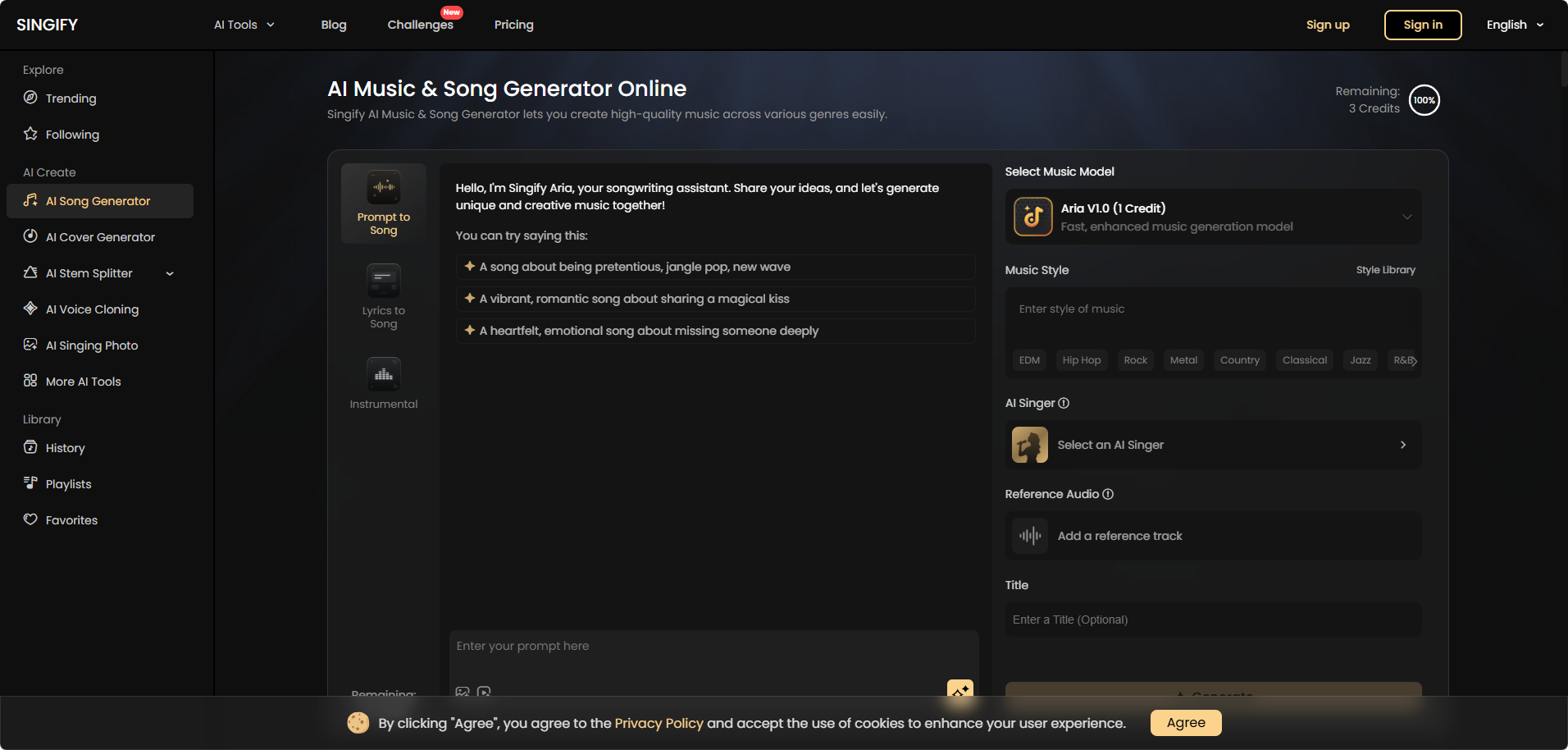Click the reference track waveform icon

pos(1030,536)
